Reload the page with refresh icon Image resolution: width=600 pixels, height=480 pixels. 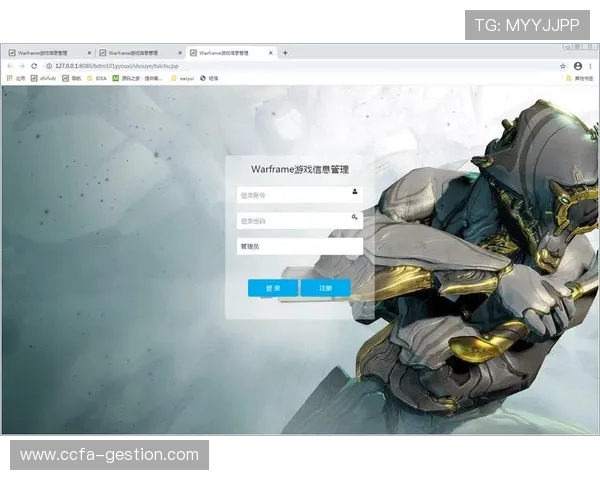click(x=36, y=66)
